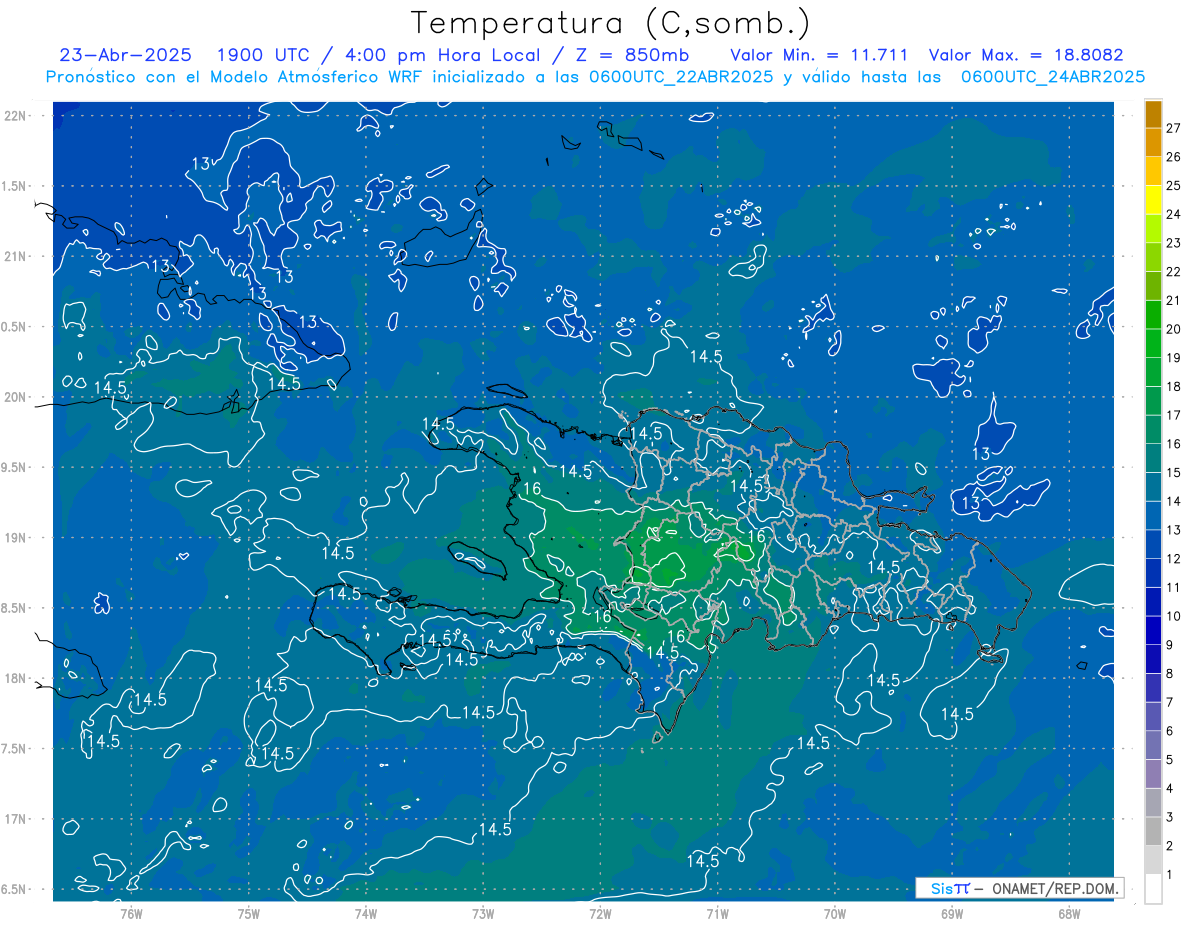Screen dimensions: 1200x927
Task: Click the "19N" latitude axis label
Action: (16, 537)
